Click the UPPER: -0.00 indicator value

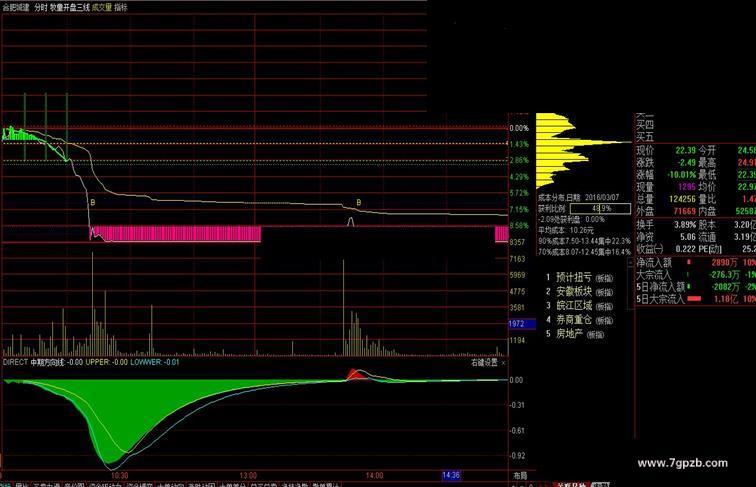[107, 362]
